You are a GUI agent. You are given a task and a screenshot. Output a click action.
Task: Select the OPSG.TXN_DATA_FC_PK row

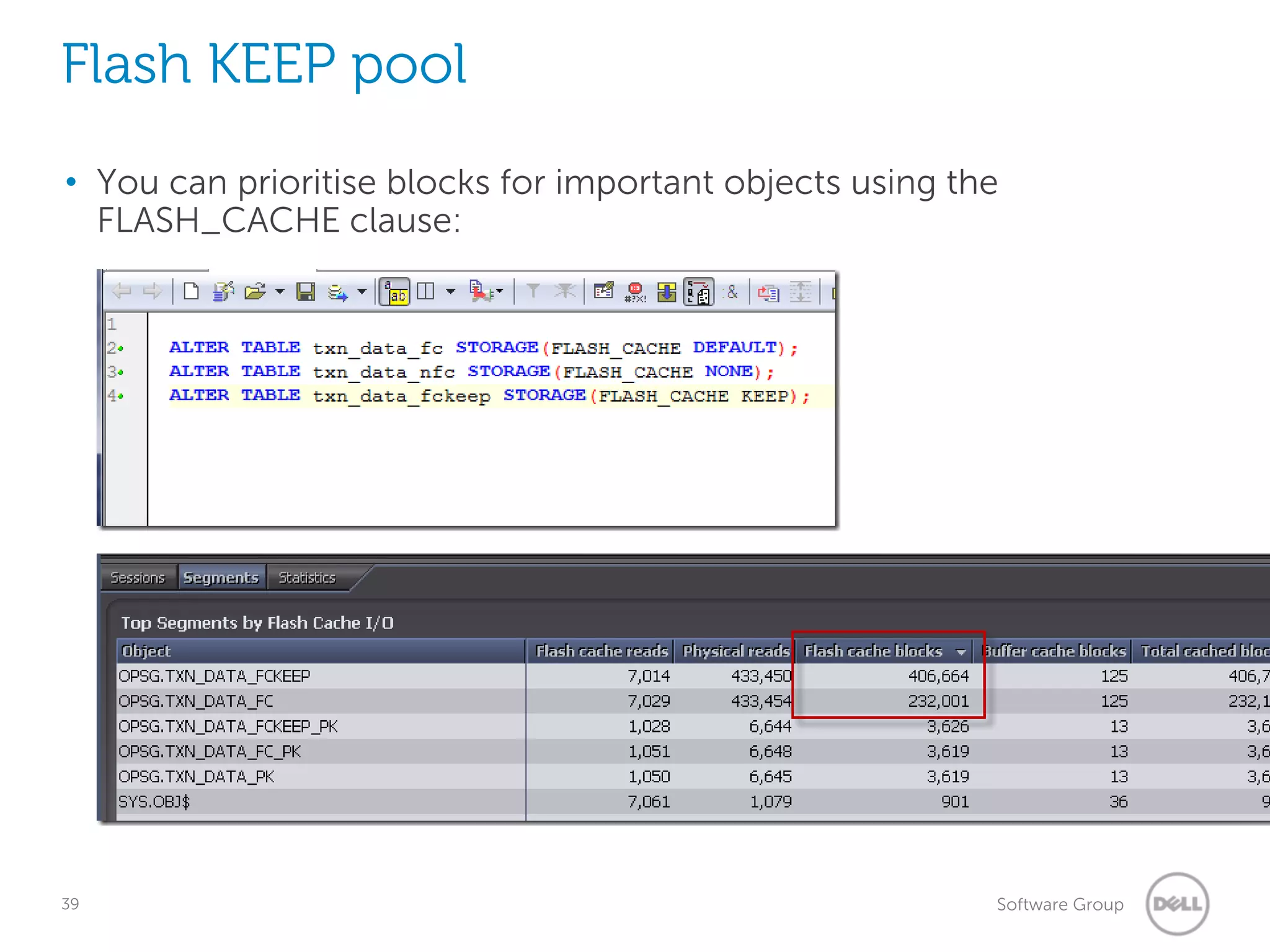693,751
